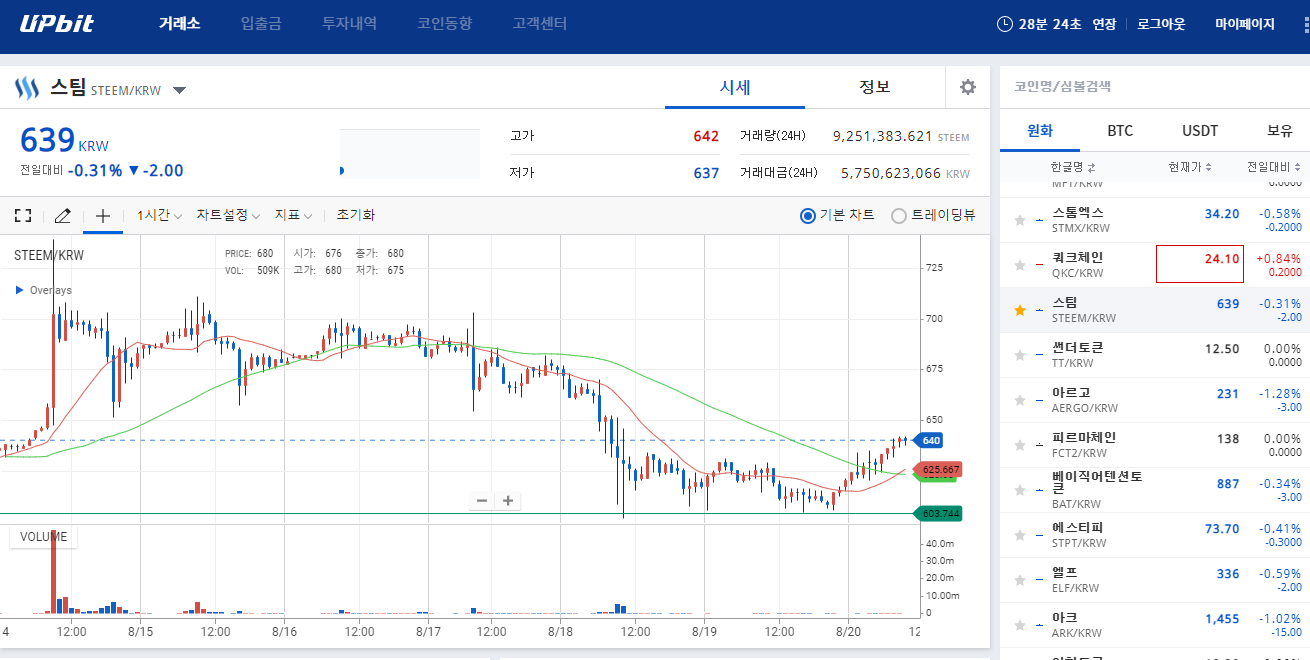
Task: Select the 트레이딩뷰 radio button
Action: coord(898,216)
